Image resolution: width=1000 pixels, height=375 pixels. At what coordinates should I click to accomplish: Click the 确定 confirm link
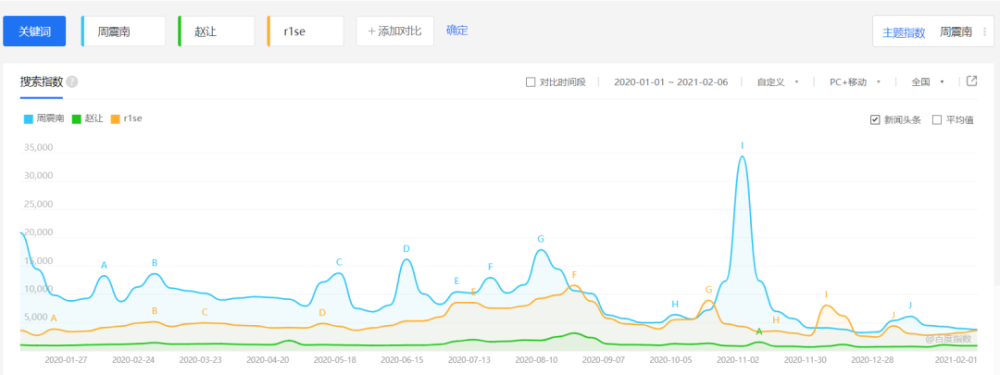457,30
